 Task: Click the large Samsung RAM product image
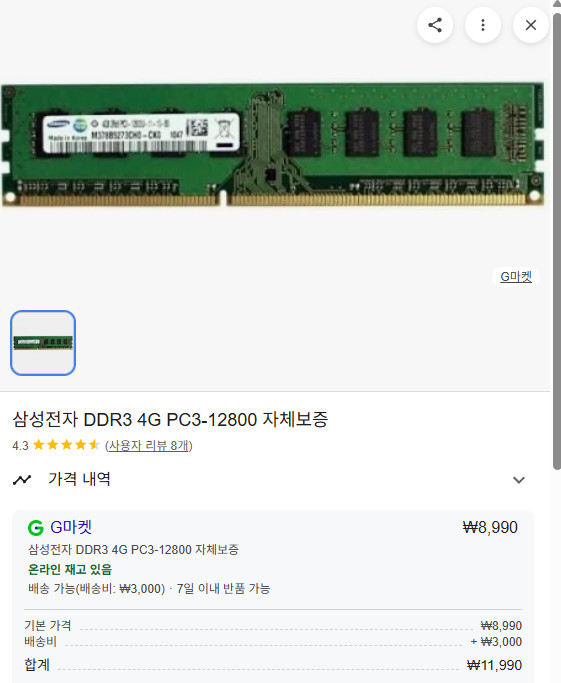coord(273,145)
